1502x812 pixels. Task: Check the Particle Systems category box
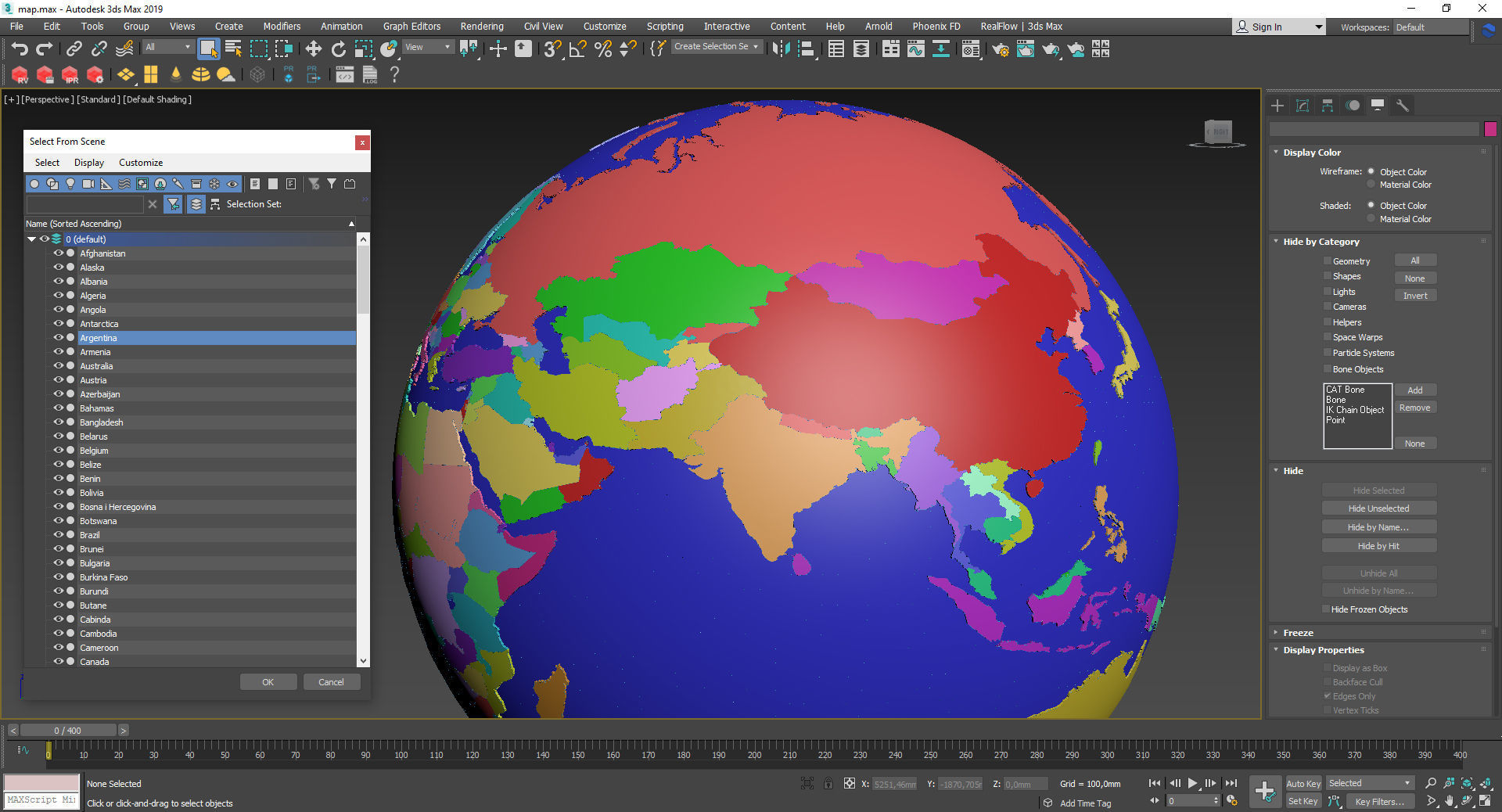[x=1327, y=353]
